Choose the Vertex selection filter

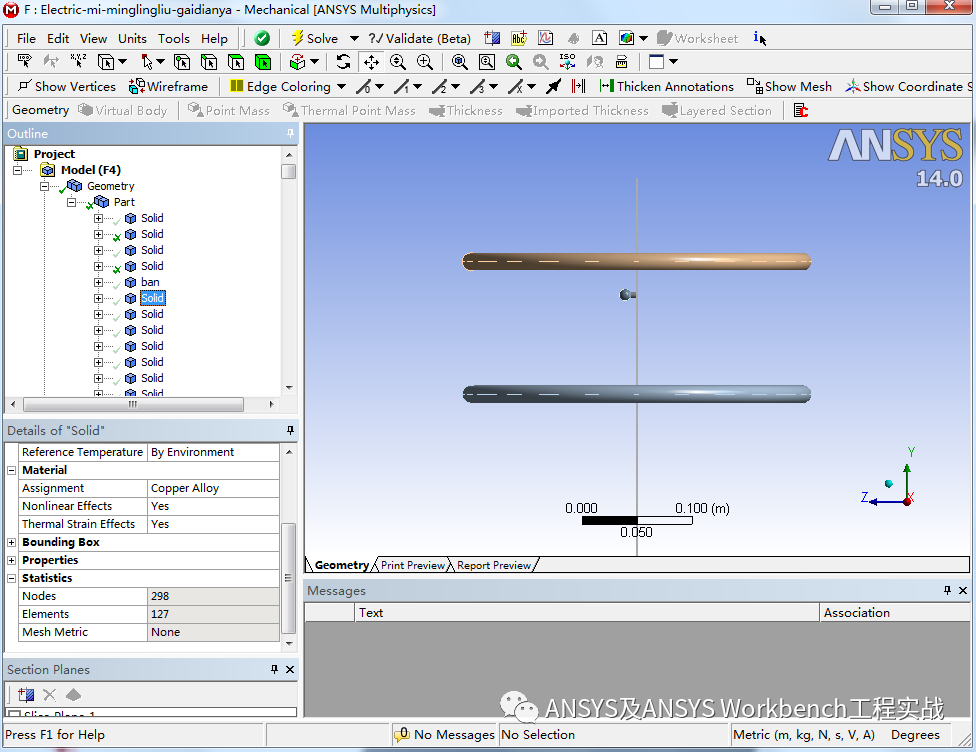[182, 62]
